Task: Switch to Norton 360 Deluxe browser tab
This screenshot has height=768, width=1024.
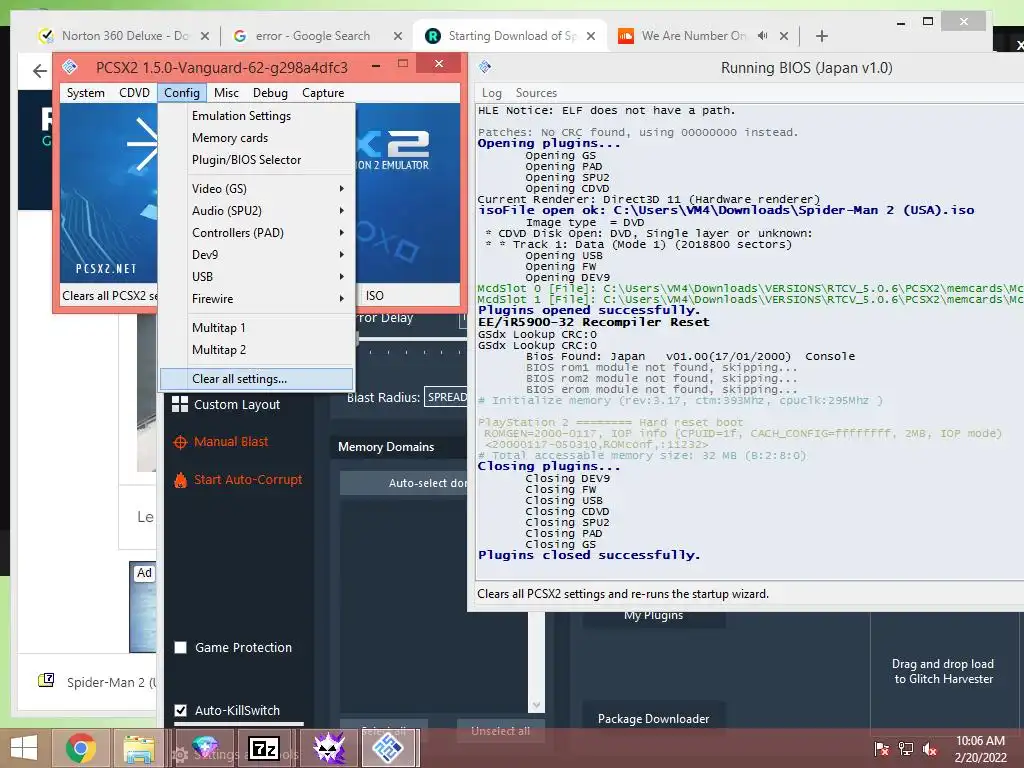Action: (x=124, y=36)
